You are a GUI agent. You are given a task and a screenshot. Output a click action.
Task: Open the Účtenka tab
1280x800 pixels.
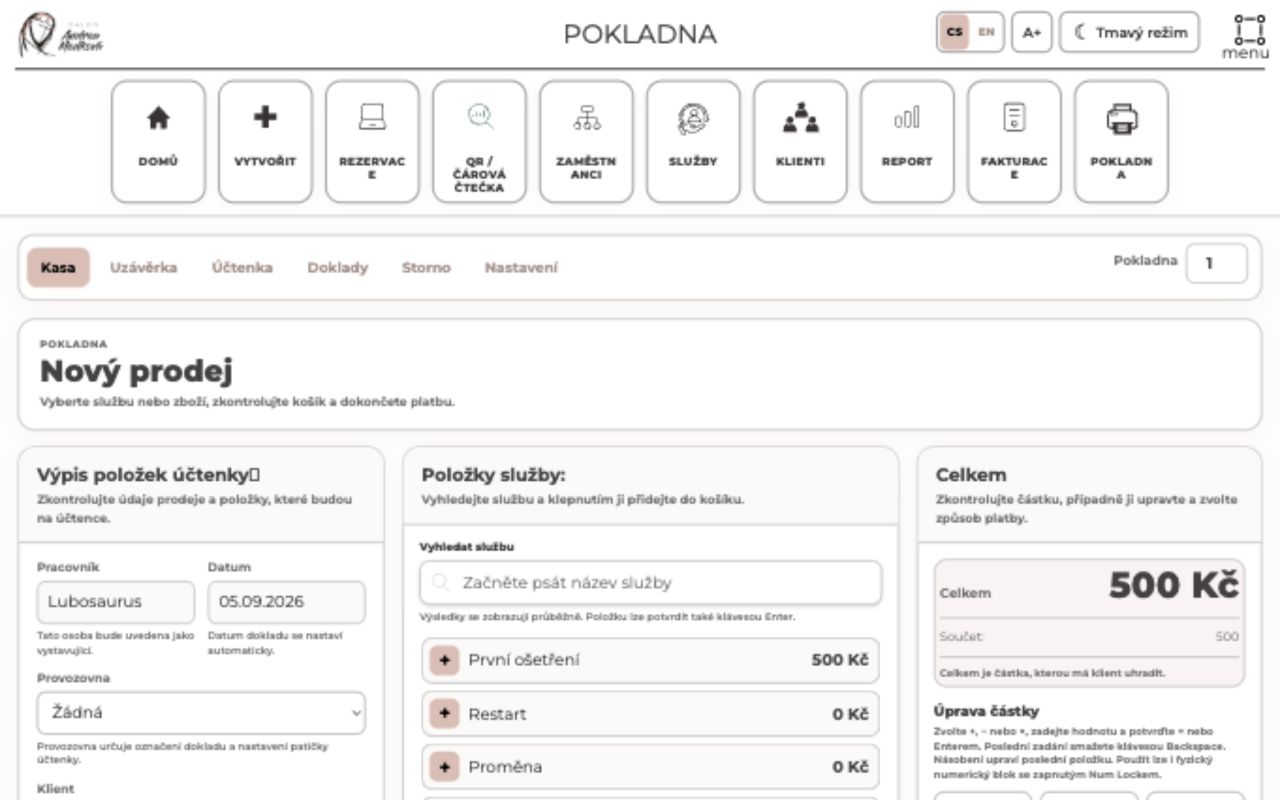[242, 268]
